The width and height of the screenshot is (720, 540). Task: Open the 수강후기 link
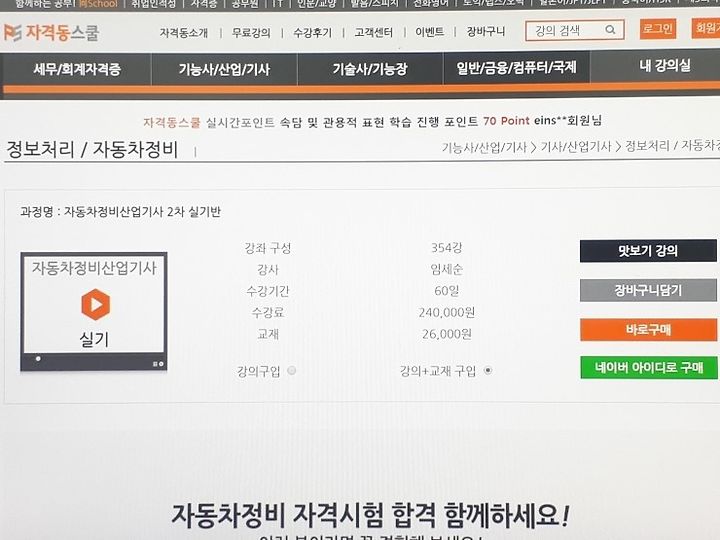click(312, 33)
